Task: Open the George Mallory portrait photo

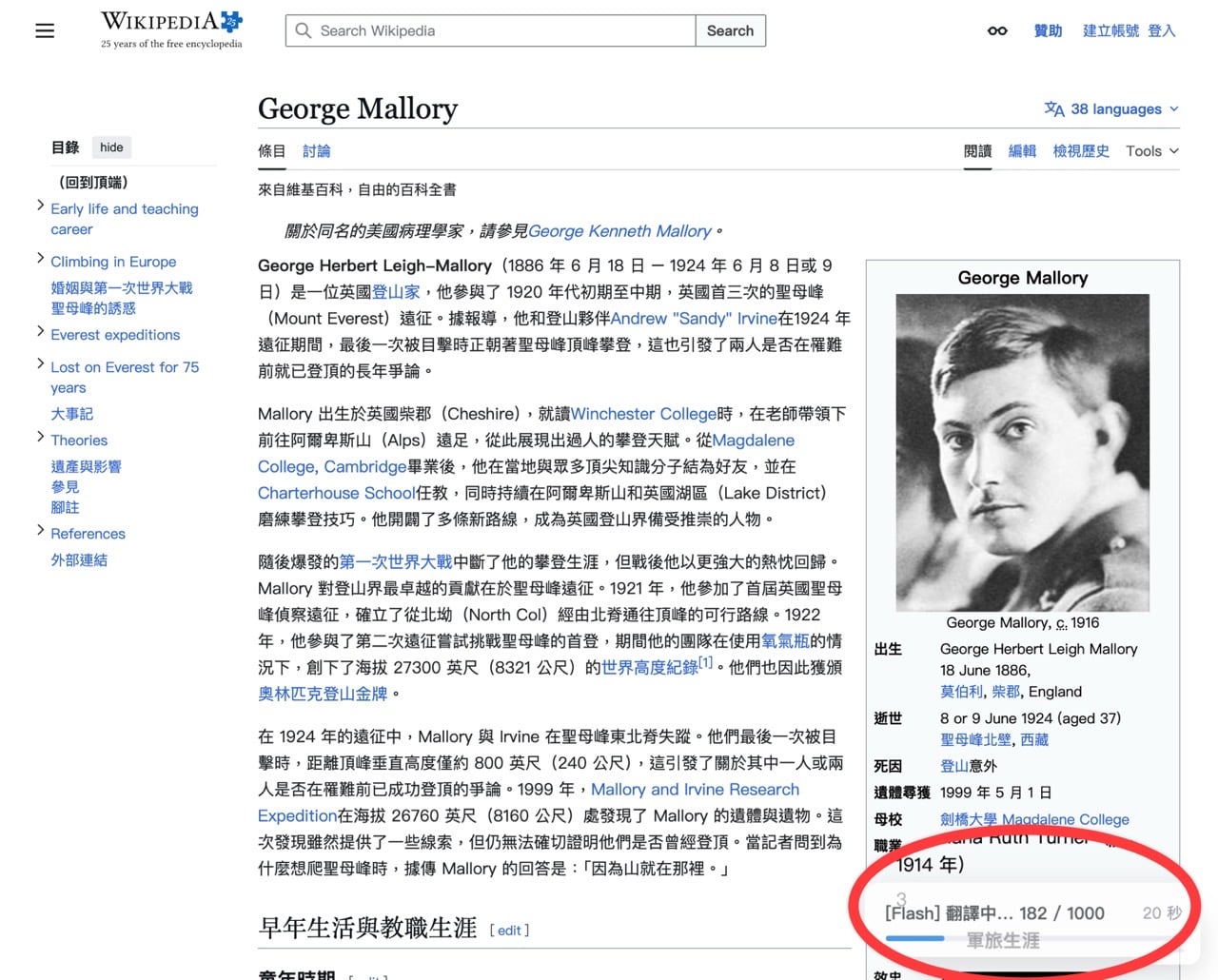Action: point(1022,452)
